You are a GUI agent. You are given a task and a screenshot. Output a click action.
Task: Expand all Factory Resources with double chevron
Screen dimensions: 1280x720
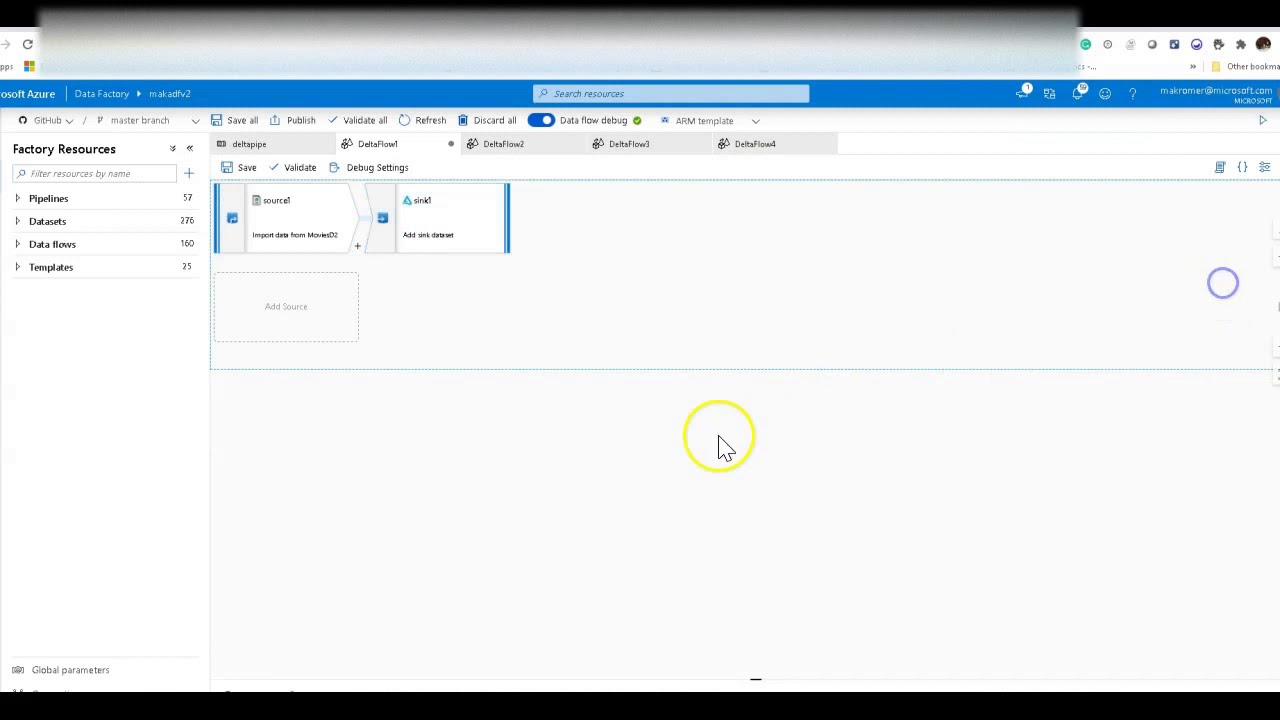(172, 149)
